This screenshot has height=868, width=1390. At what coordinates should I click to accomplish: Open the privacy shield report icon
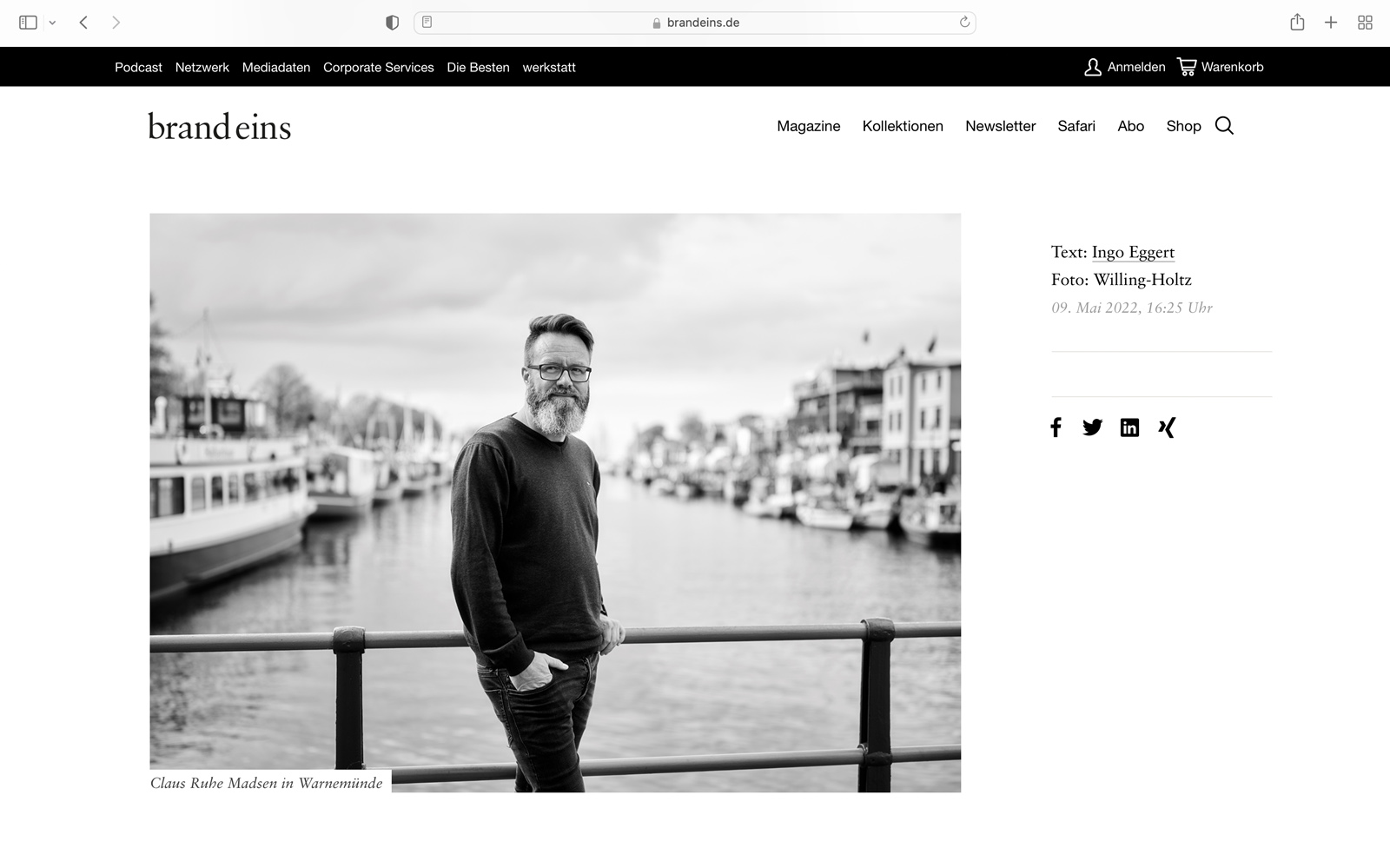[x=392, y=23]
